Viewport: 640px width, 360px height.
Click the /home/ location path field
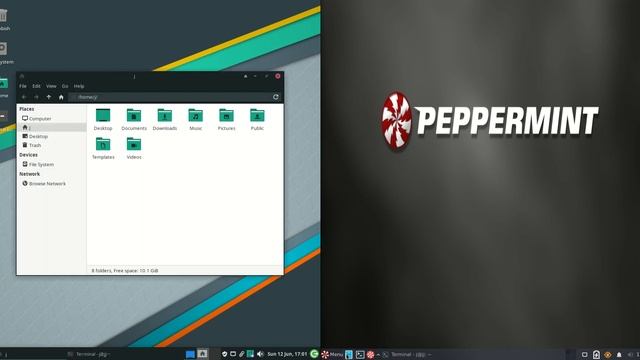coord(169,97)
